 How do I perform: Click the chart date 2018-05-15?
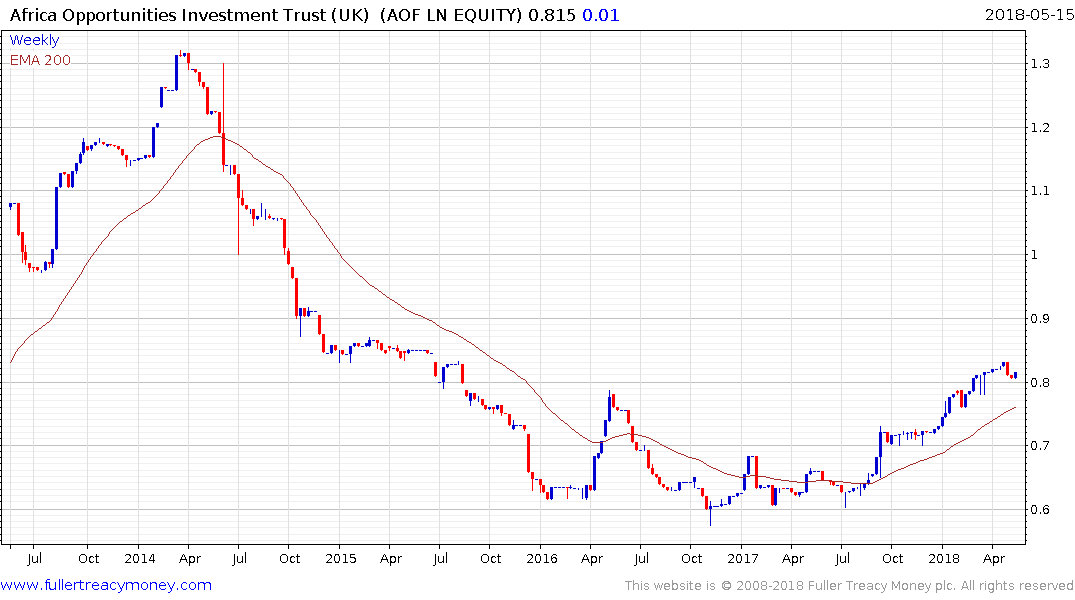1029,14
